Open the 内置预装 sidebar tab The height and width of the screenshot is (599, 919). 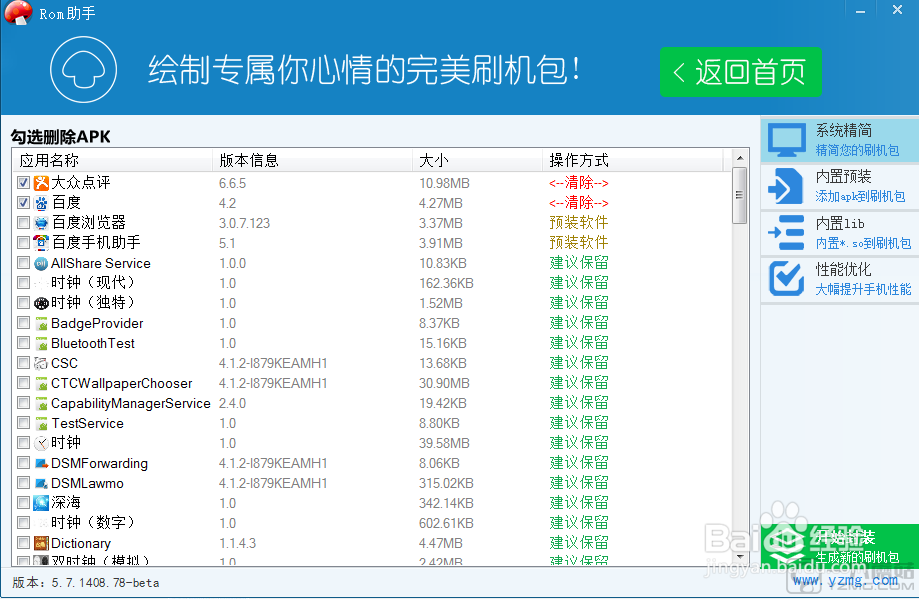click(840, 186)
